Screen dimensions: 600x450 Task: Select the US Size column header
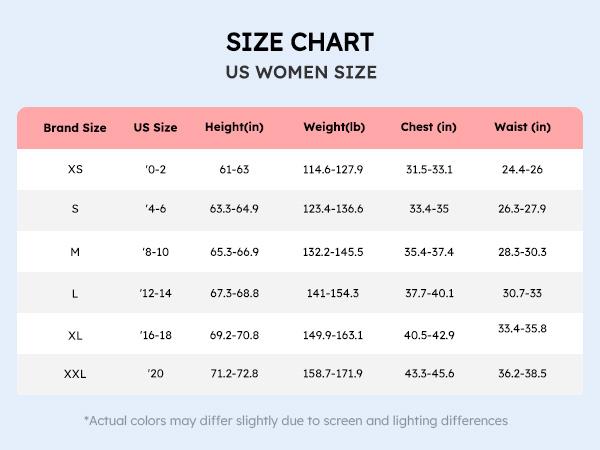(155, 128)
